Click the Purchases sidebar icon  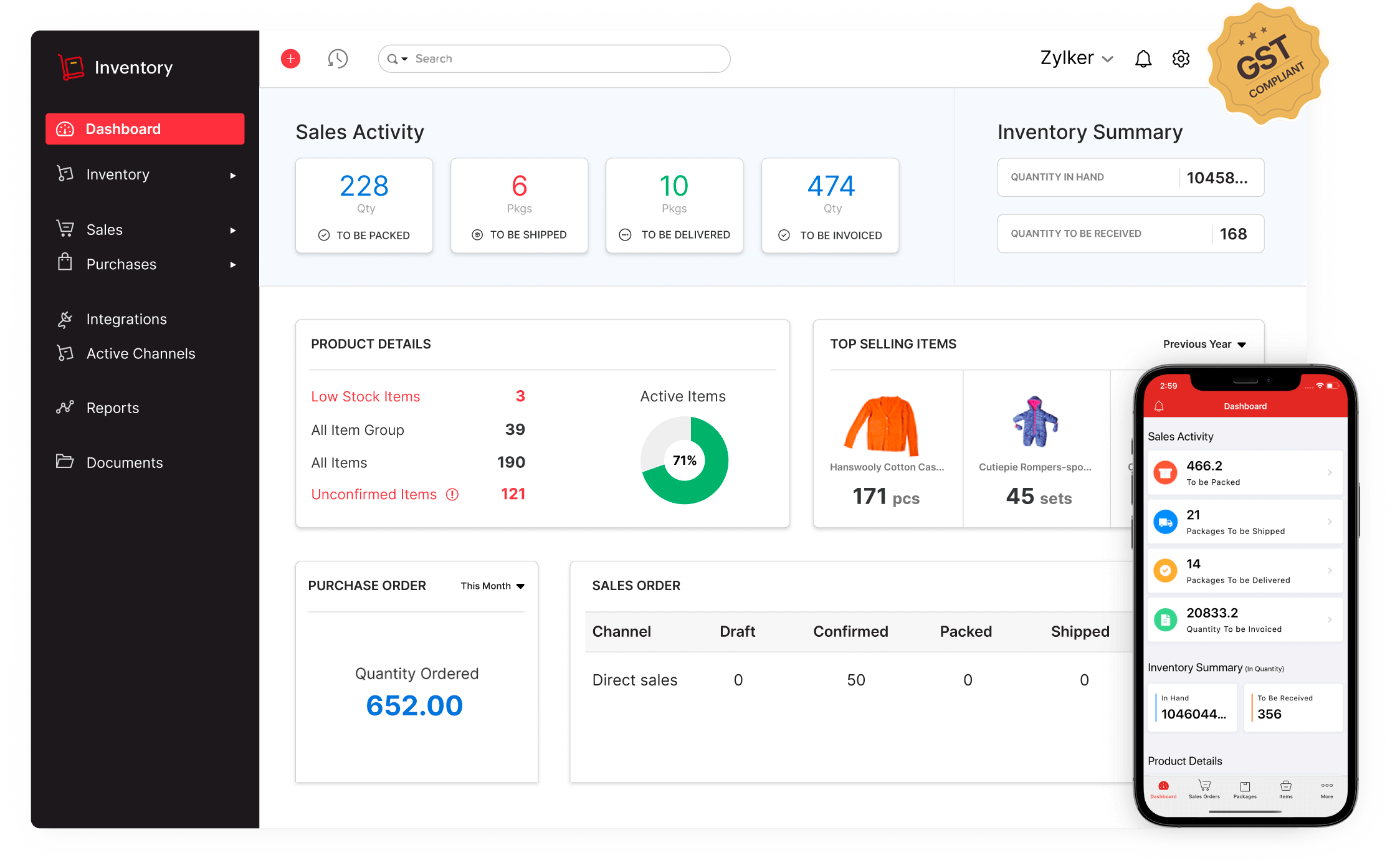tap(64, 264)
